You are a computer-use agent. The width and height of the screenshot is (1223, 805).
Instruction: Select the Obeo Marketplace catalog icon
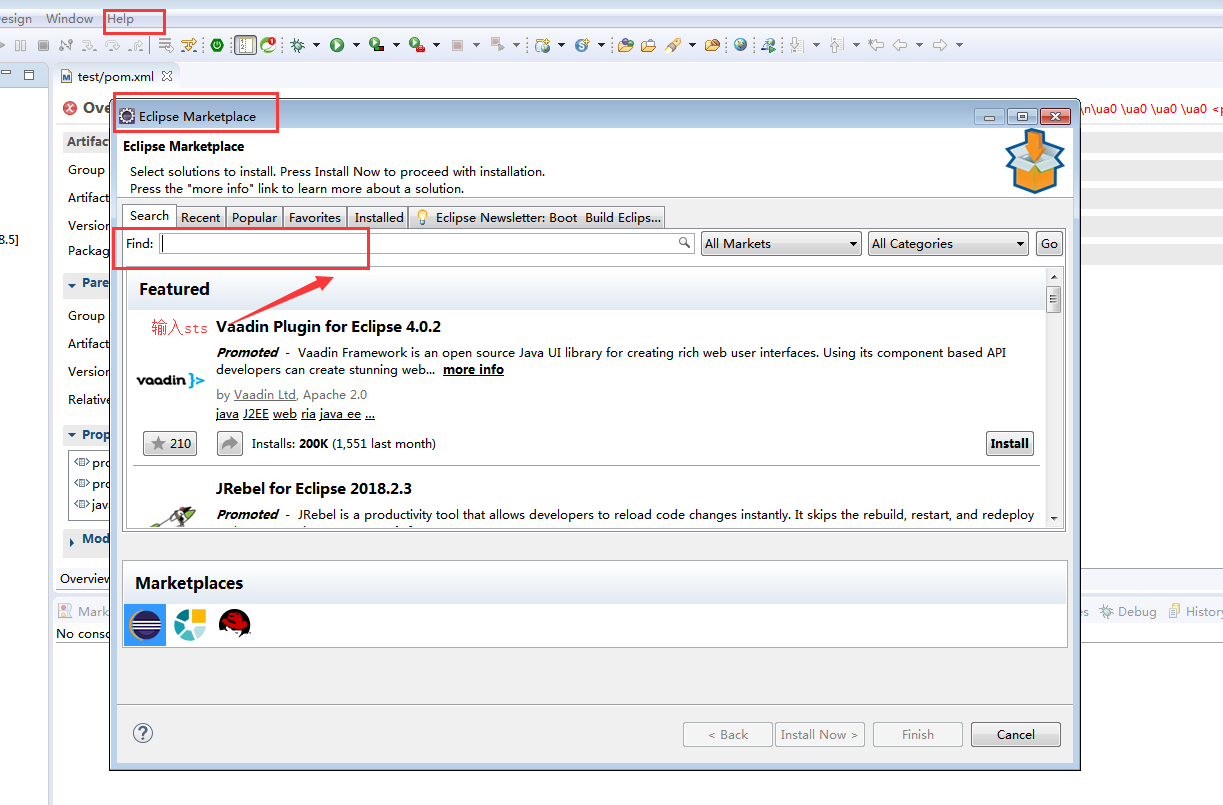click(x=189, y=625)
